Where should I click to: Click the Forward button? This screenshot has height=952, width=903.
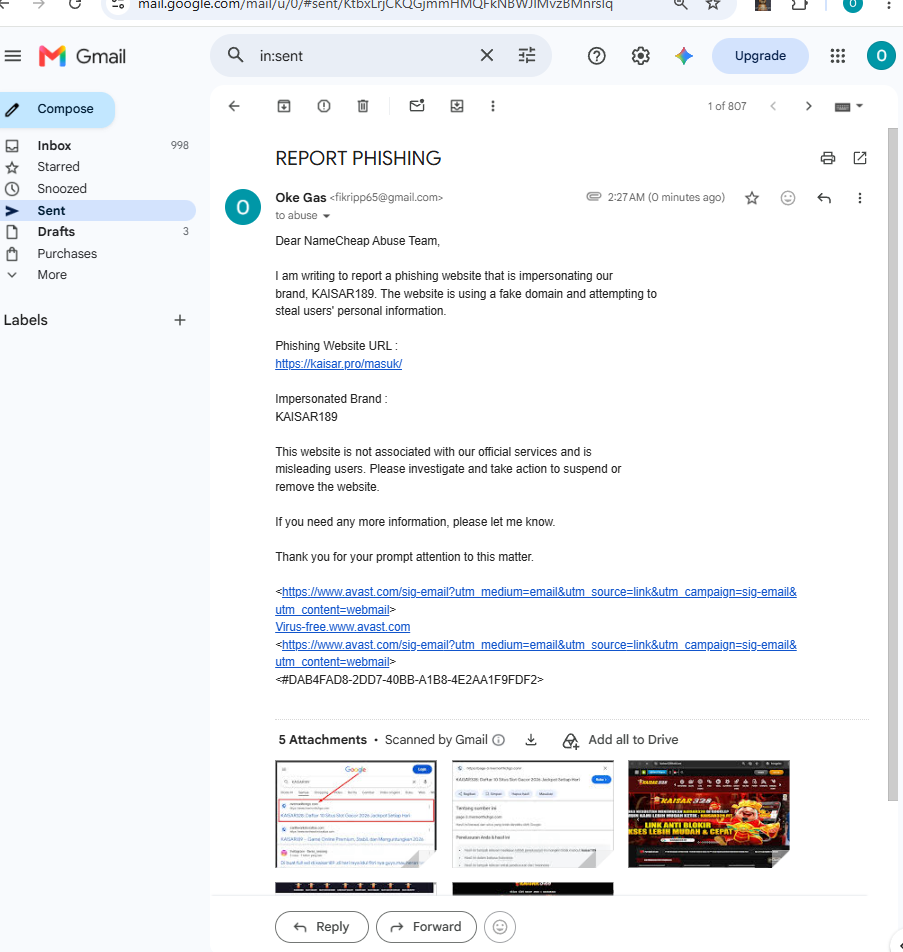426,926
